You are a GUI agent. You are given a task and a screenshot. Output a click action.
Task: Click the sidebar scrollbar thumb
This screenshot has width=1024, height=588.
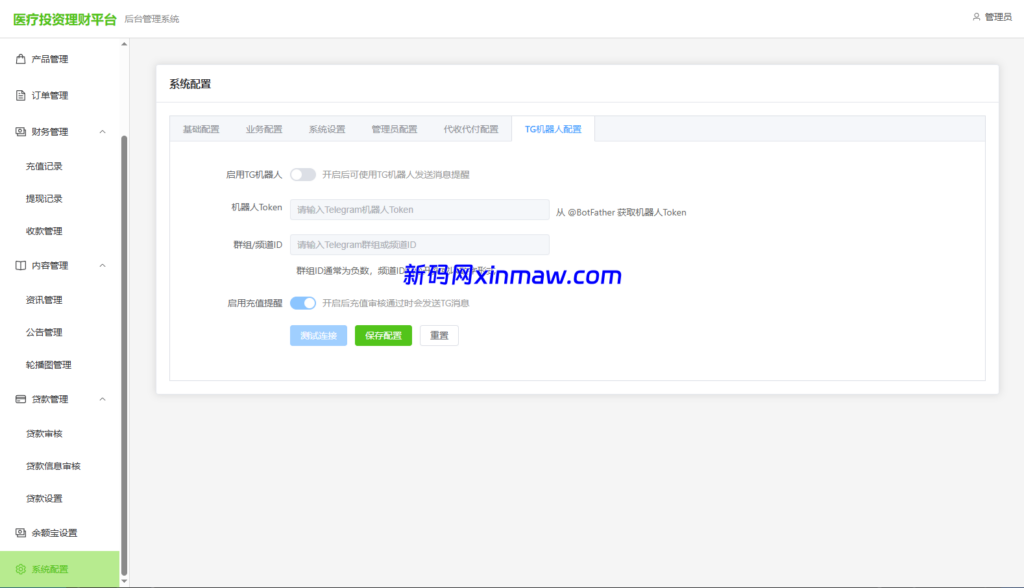click(124, 355)
